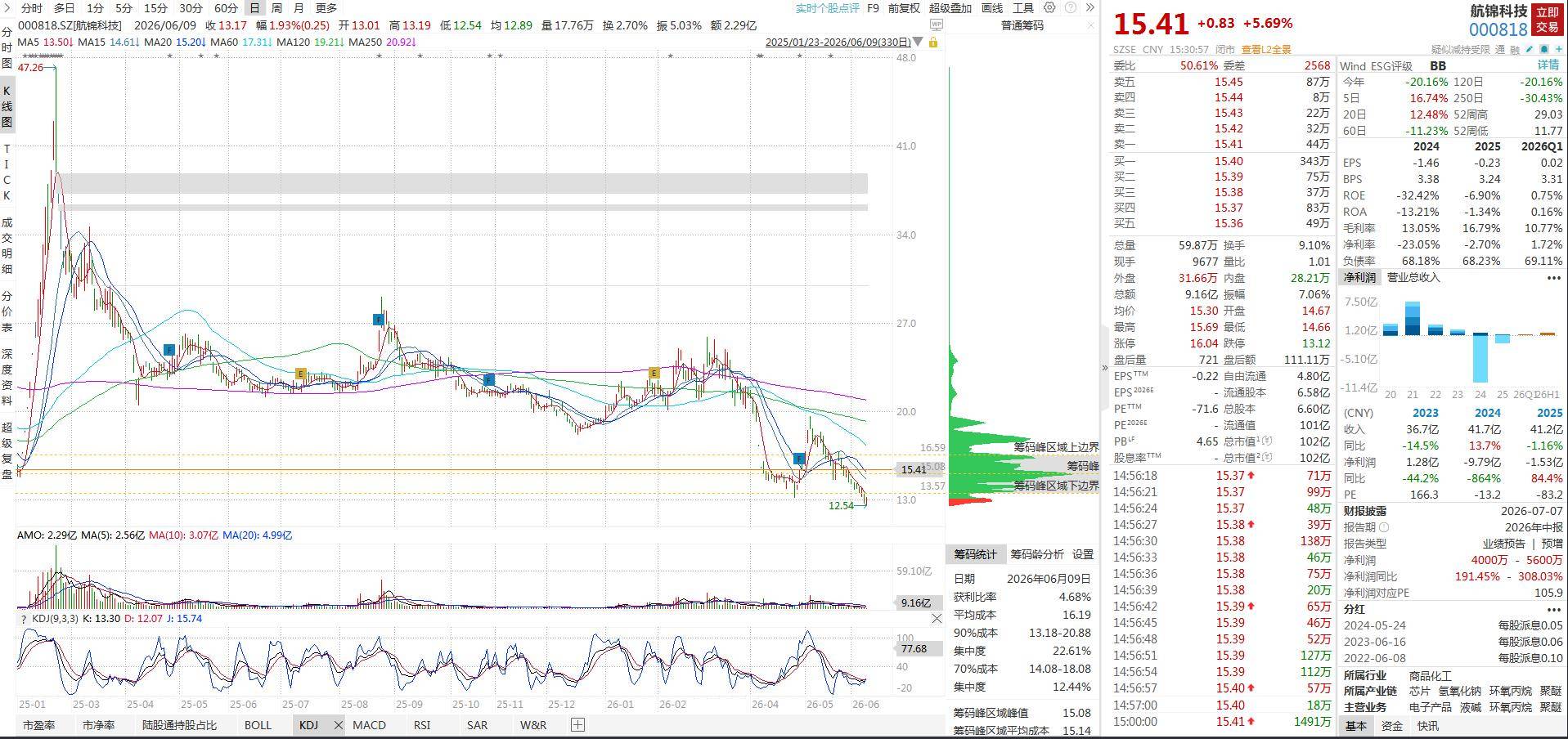Click the alert bell icon near the stock code
Image resolution: width=1568 pixels, height=739 pixels.
(1543, 49)
